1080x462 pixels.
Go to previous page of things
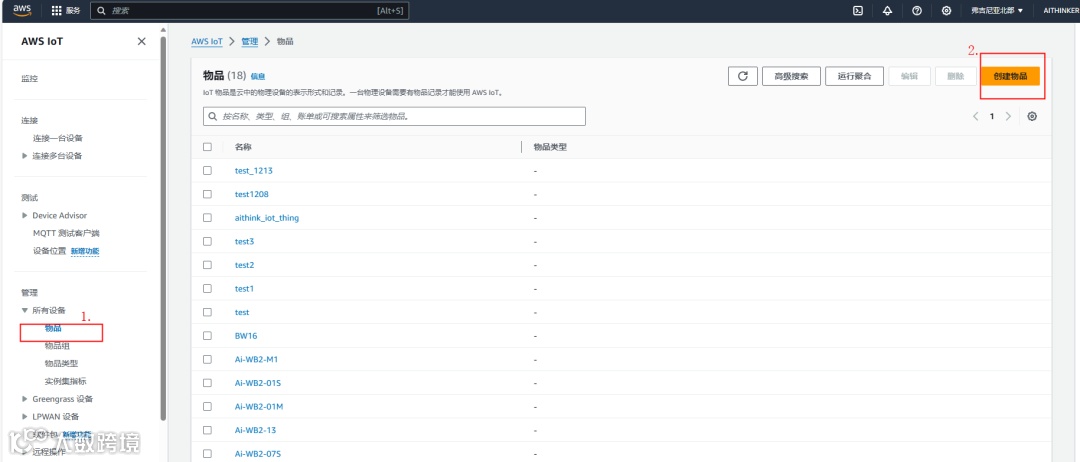coord(975,116)
